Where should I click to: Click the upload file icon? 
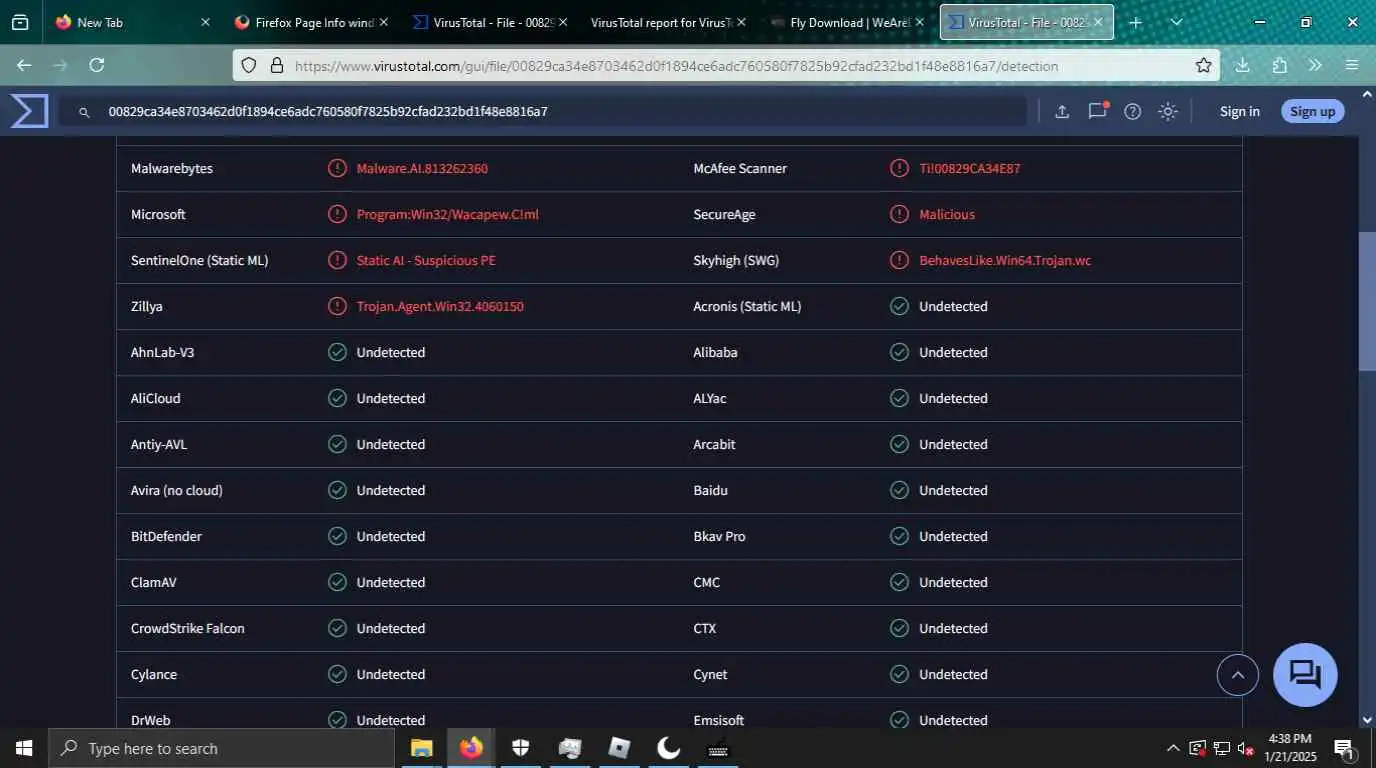(1062, 111)
